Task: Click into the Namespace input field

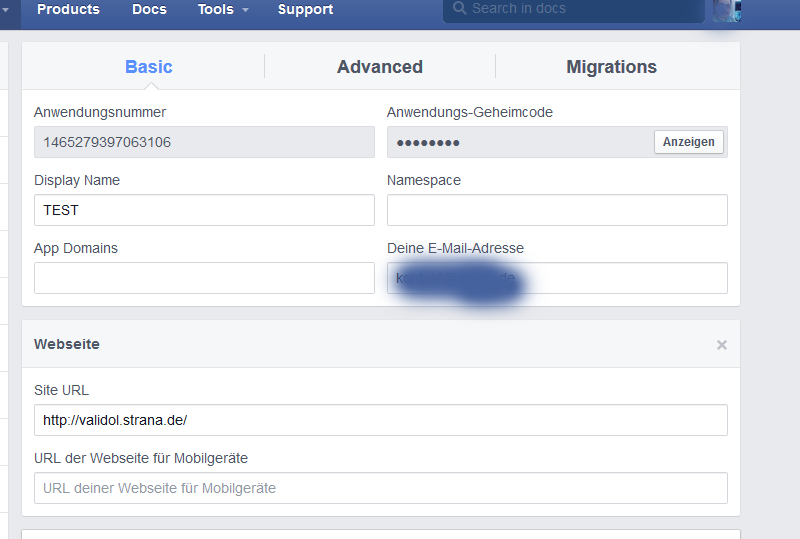Action: click(557, 210)
